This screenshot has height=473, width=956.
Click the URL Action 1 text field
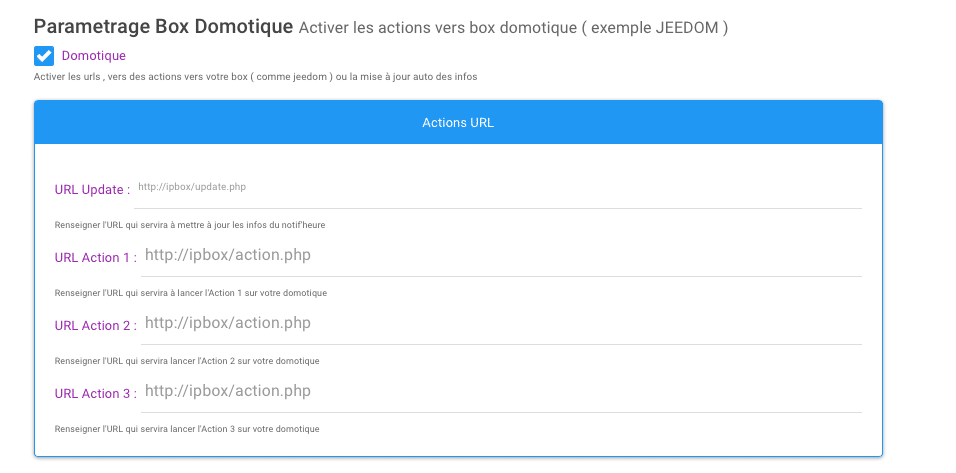[x=501, y=259]
